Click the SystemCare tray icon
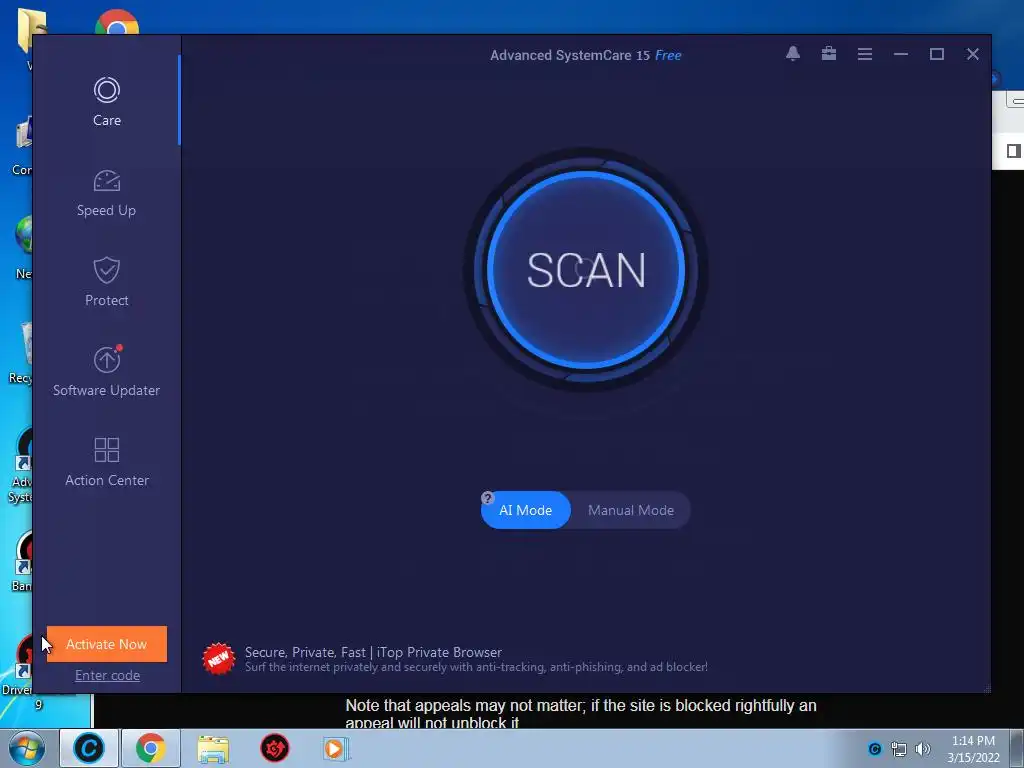 874,748
